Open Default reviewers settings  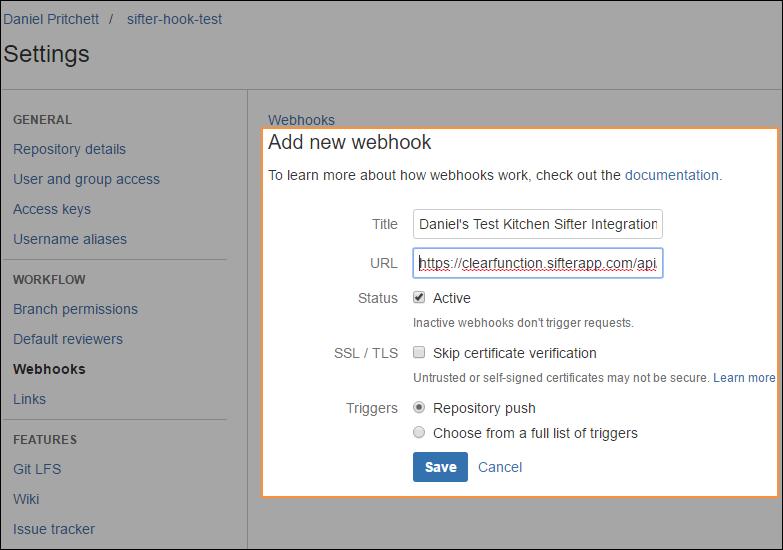pos(68,339)
